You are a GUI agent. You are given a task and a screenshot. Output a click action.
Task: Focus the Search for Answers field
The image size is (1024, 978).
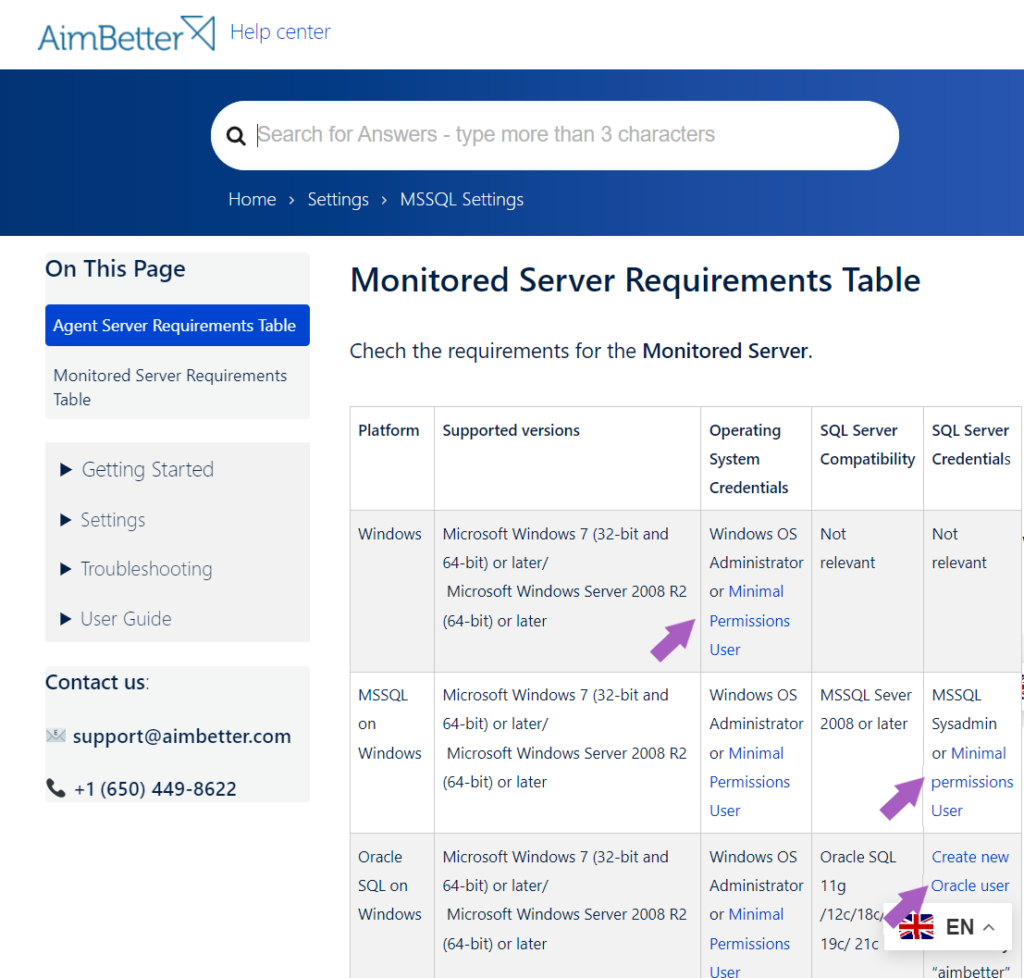coord(554,135)
